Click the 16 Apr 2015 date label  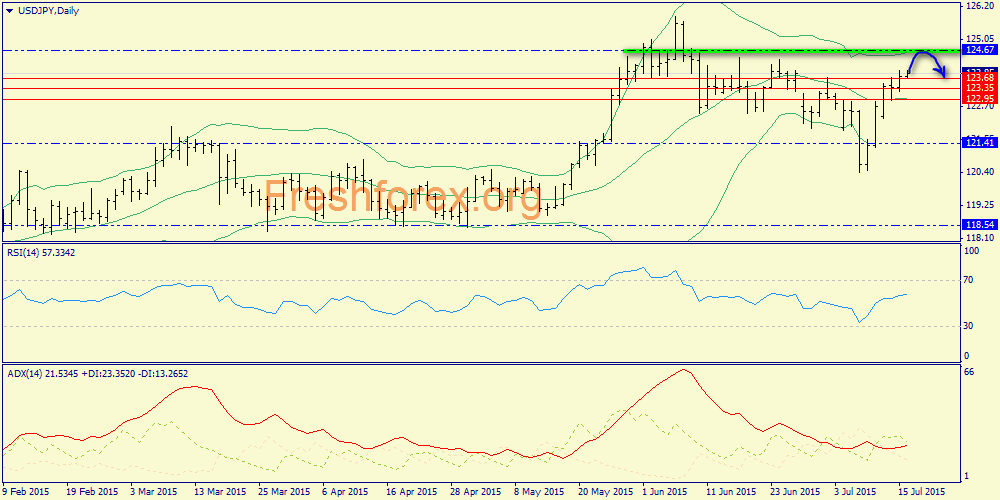coord(409,492)
